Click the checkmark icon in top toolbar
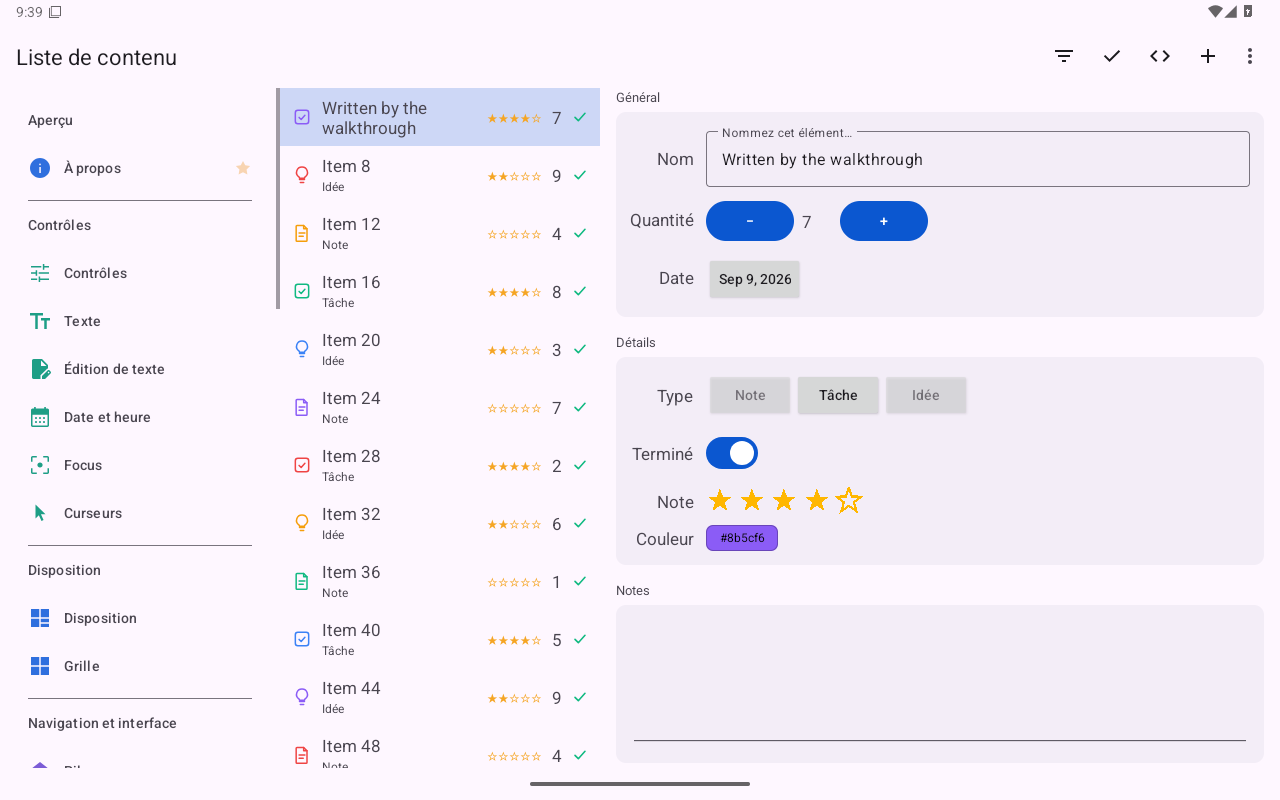1280x800 pixels. [1112, 56]
